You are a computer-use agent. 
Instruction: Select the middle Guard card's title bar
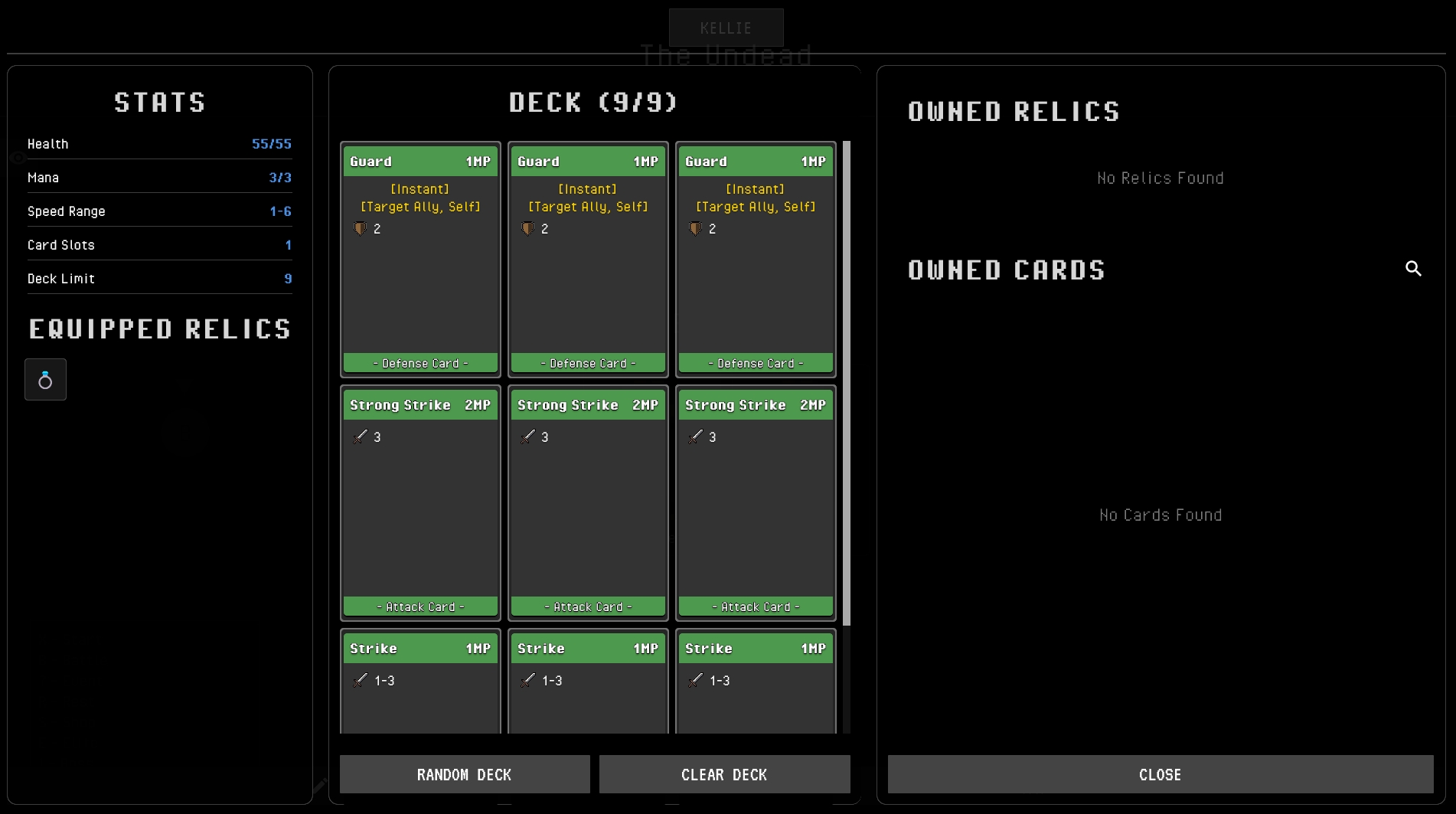pos(587,162)
